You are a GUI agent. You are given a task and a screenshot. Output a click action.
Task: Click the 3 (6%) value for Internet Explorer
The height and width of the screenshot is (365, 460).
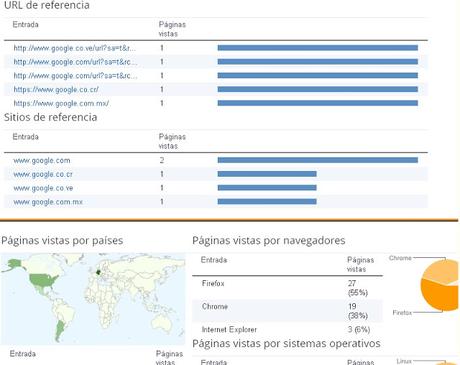coord(359,330)
